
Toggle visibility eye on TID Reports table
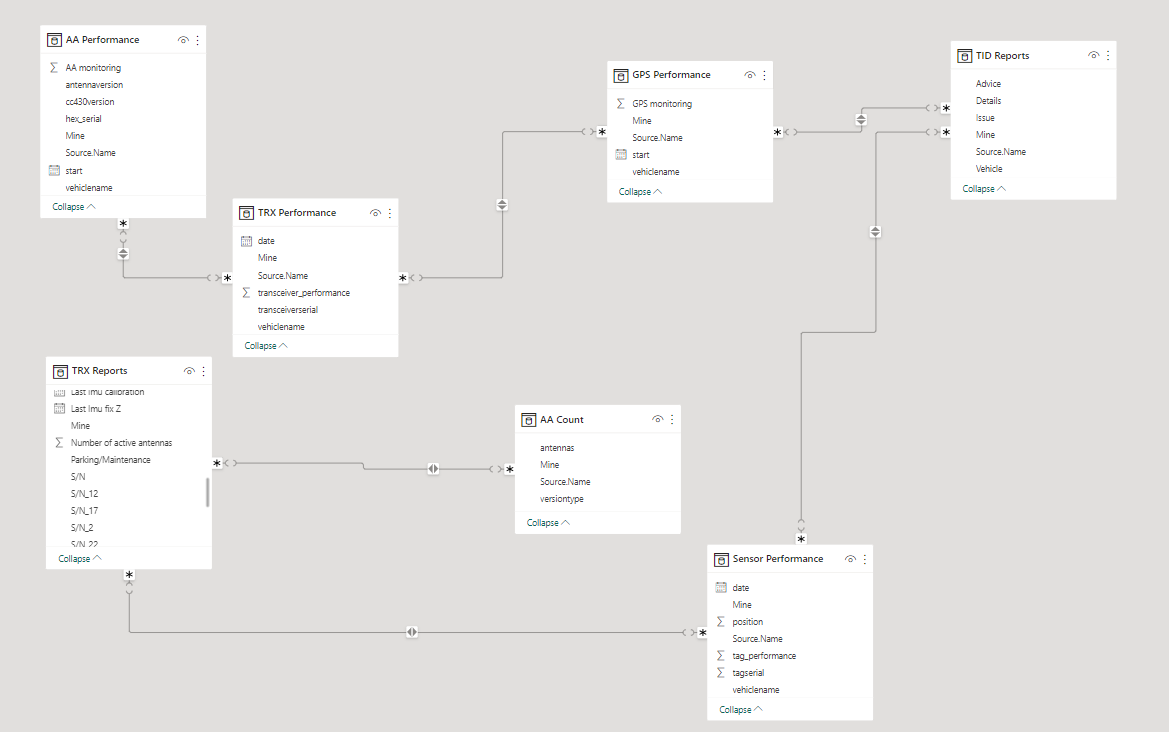[x=1093, y=55]
